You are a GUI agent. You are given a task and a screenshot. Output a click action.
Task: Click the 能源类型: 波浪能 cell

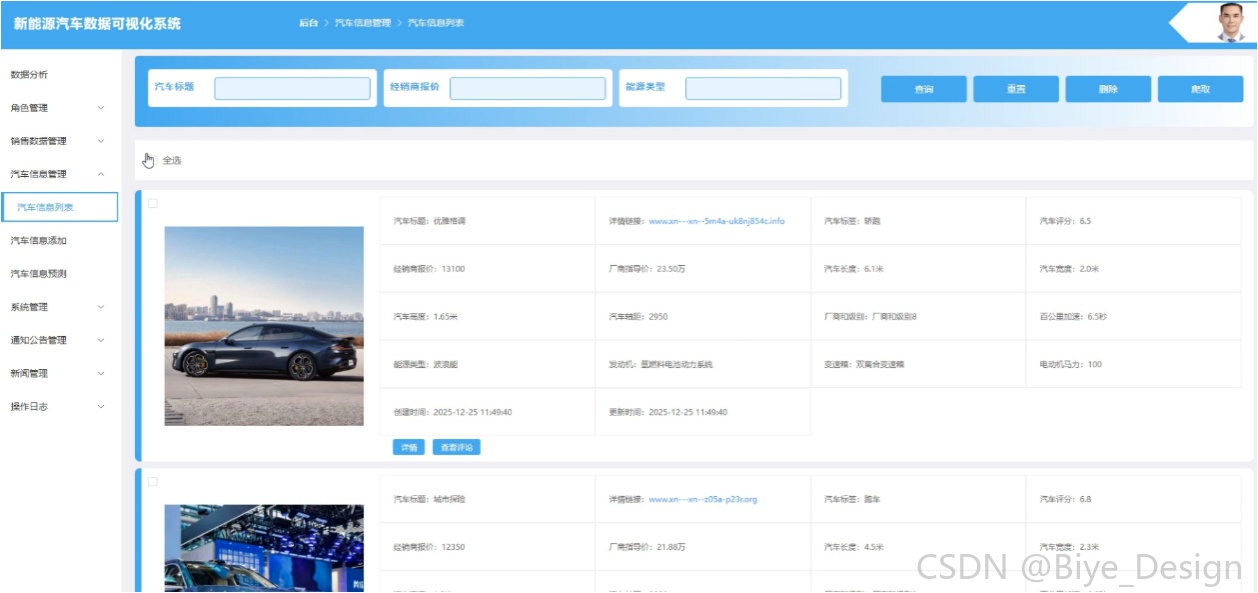coord(487,365)
